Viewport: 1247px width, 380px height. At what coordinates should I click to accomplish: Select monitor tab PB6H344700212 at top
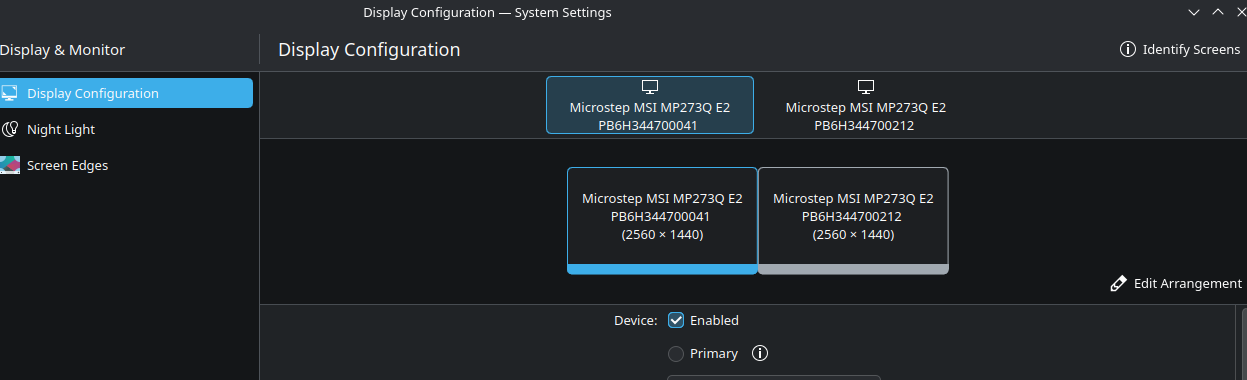tap(866, 105)
